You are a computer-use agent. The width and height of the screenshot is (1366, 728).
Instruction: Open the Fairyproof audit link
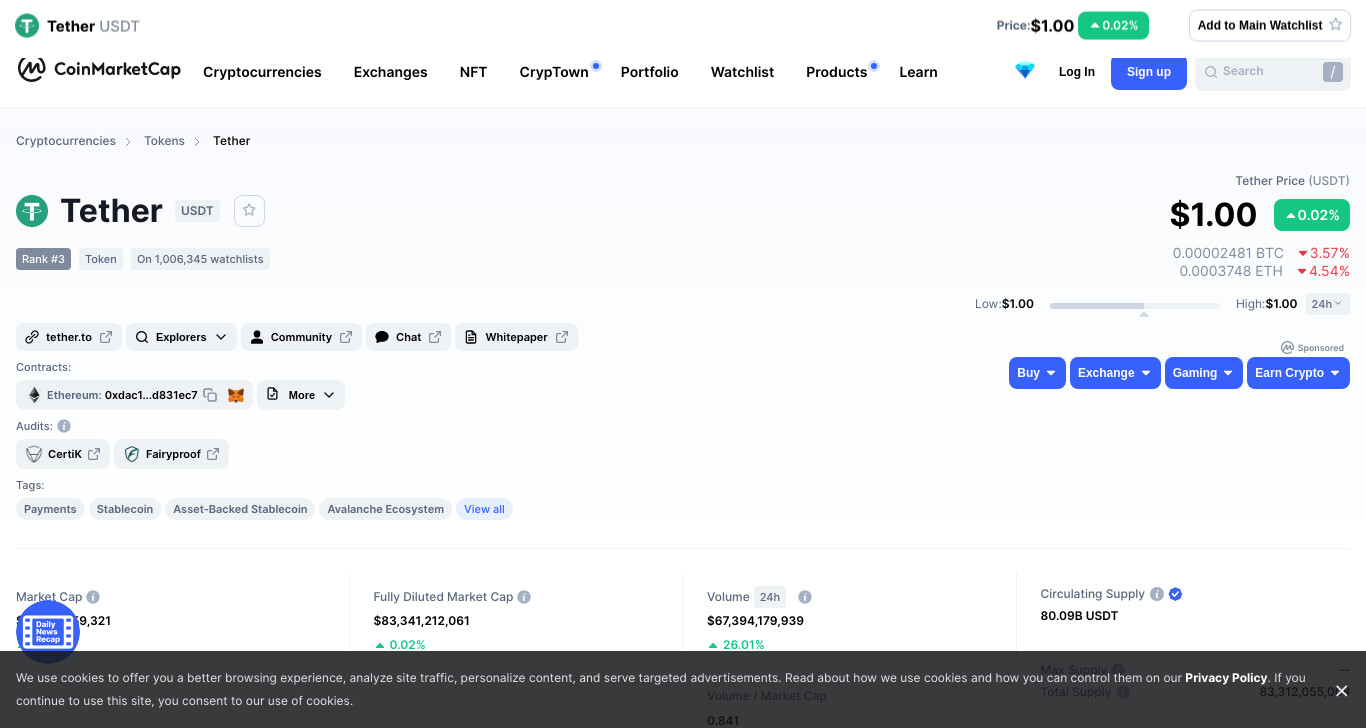point(171,454)
